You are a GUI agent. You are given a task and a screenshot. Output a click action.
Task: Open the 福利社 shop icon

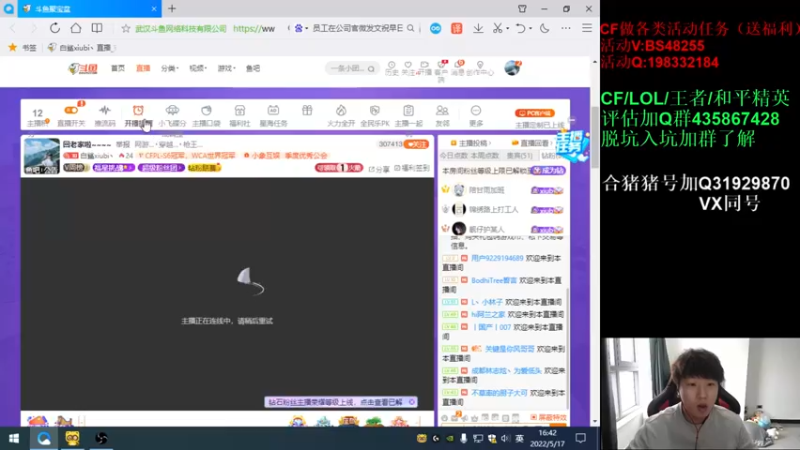pyautogui.click(x=240, y=110)
